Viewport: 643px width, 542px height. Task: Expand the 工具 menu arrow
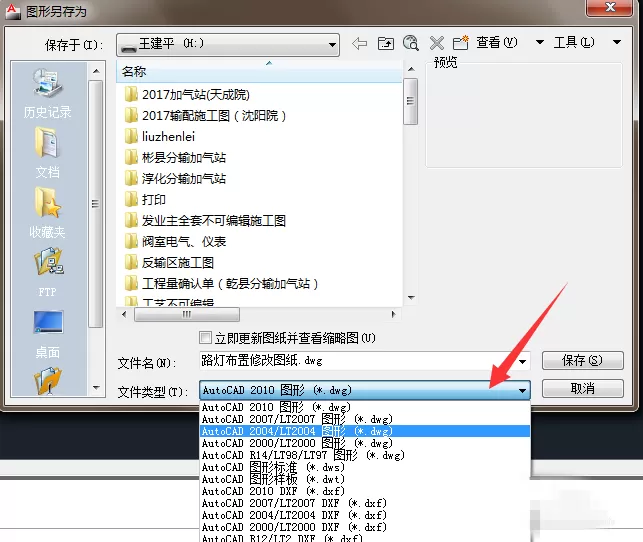[x=616, y=42]
